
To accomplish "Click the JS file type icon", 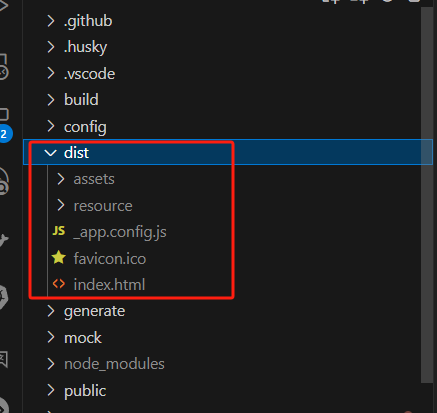I will [59, 231].
